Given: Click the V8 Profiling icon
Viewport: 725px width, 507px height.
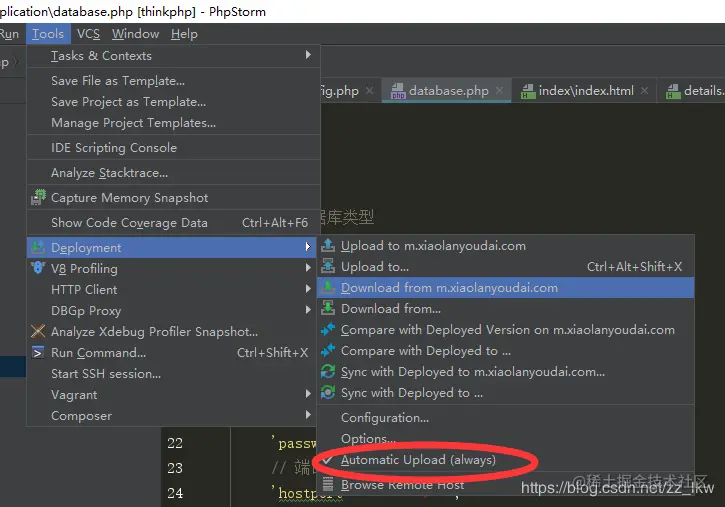Looking at the screenshot, I should [x=38, y=268].
